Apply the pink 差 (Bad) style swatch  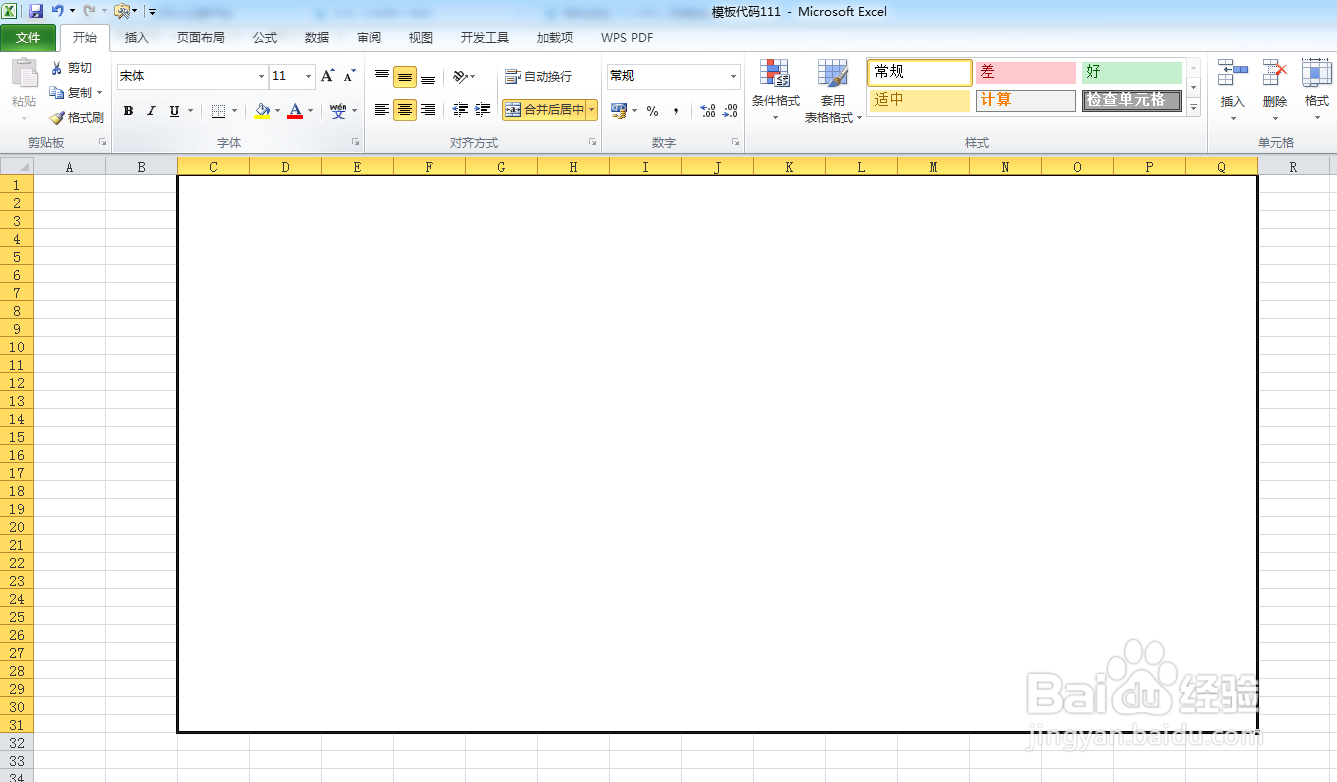pyautogui.click(x=1026, y=73)
